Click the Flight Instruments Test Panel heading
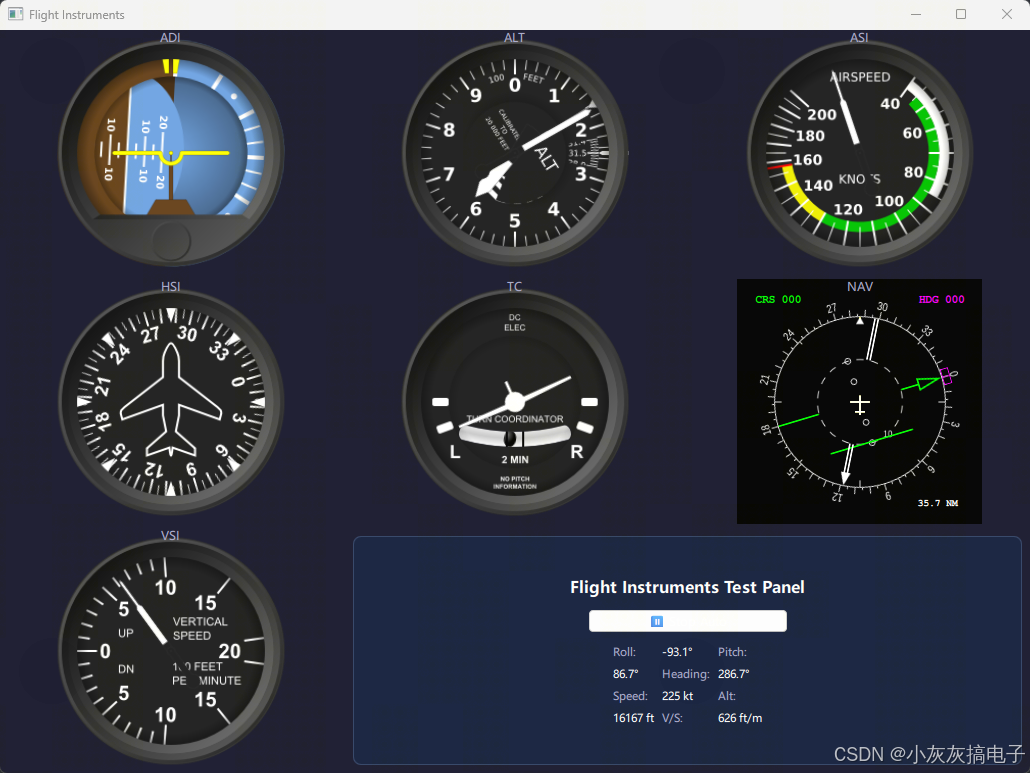The image size is (1030, 773). 687,587
